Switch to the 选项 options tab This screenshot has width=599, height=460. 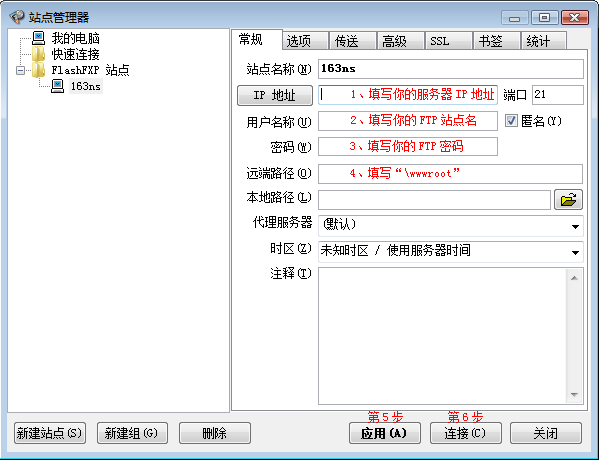[x=305, y=41]
